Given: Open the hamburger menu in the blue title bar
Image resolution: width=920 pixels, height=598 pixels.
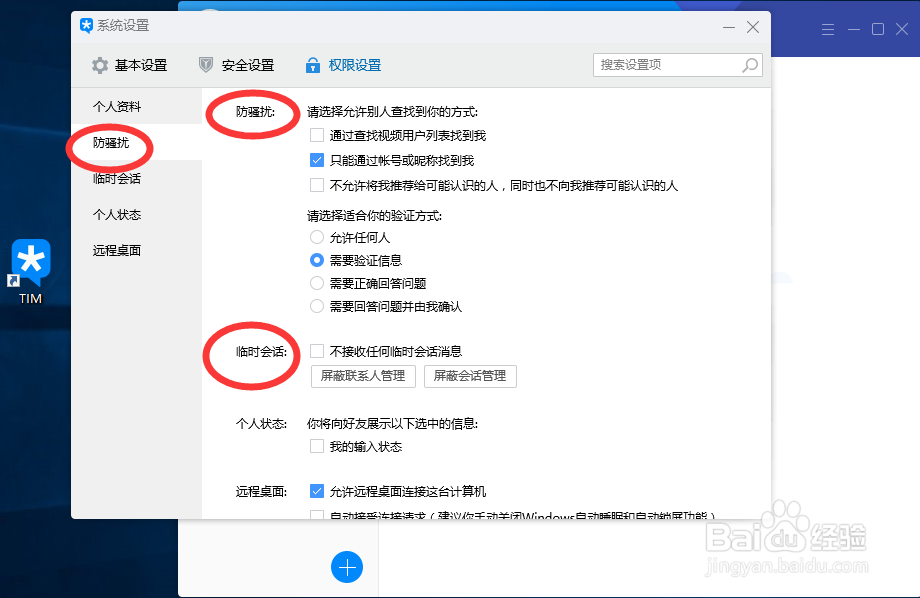Looking at the screenshot, I should pos(828,28).
